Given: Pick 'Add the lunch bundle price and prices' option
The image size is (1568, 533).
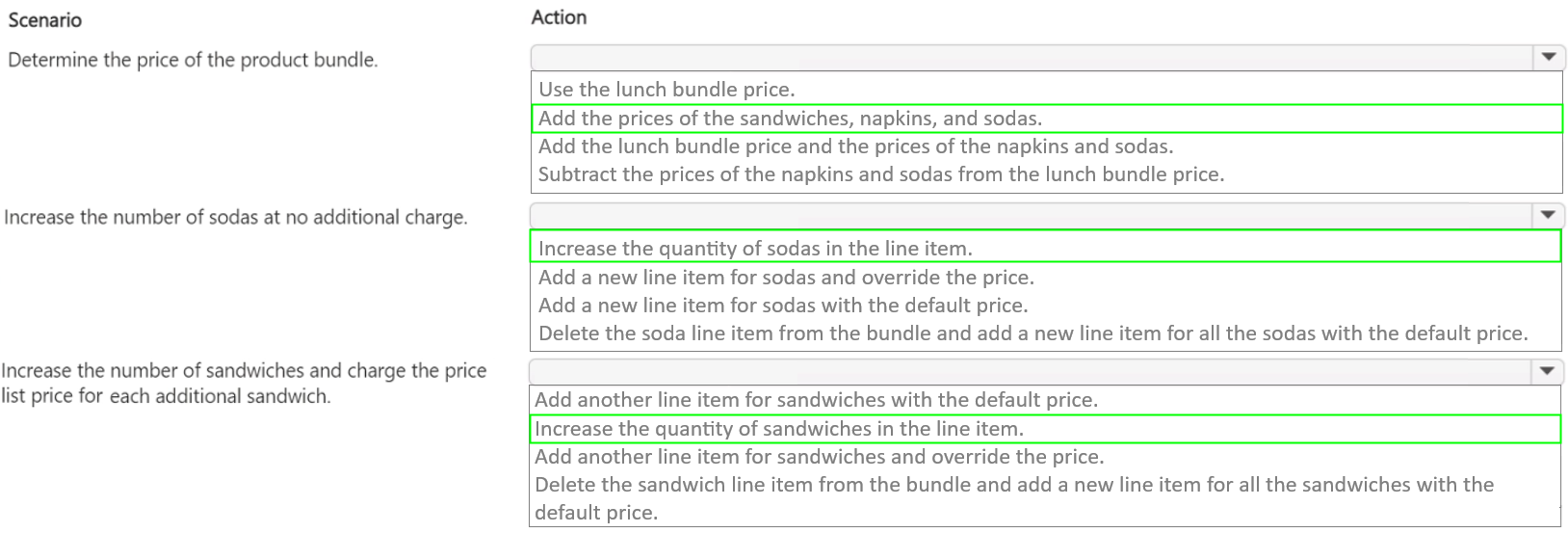Looking at the screenshot, I should click(855, 147).
